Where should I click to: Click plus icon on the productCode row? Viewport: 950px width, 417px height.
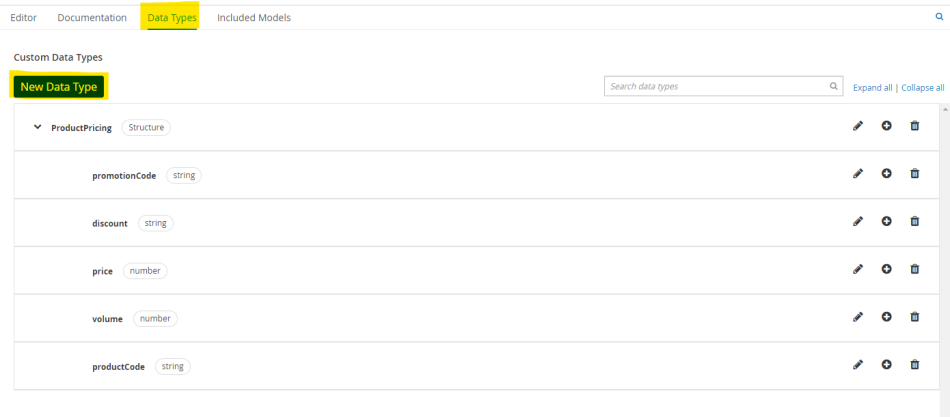886,364
